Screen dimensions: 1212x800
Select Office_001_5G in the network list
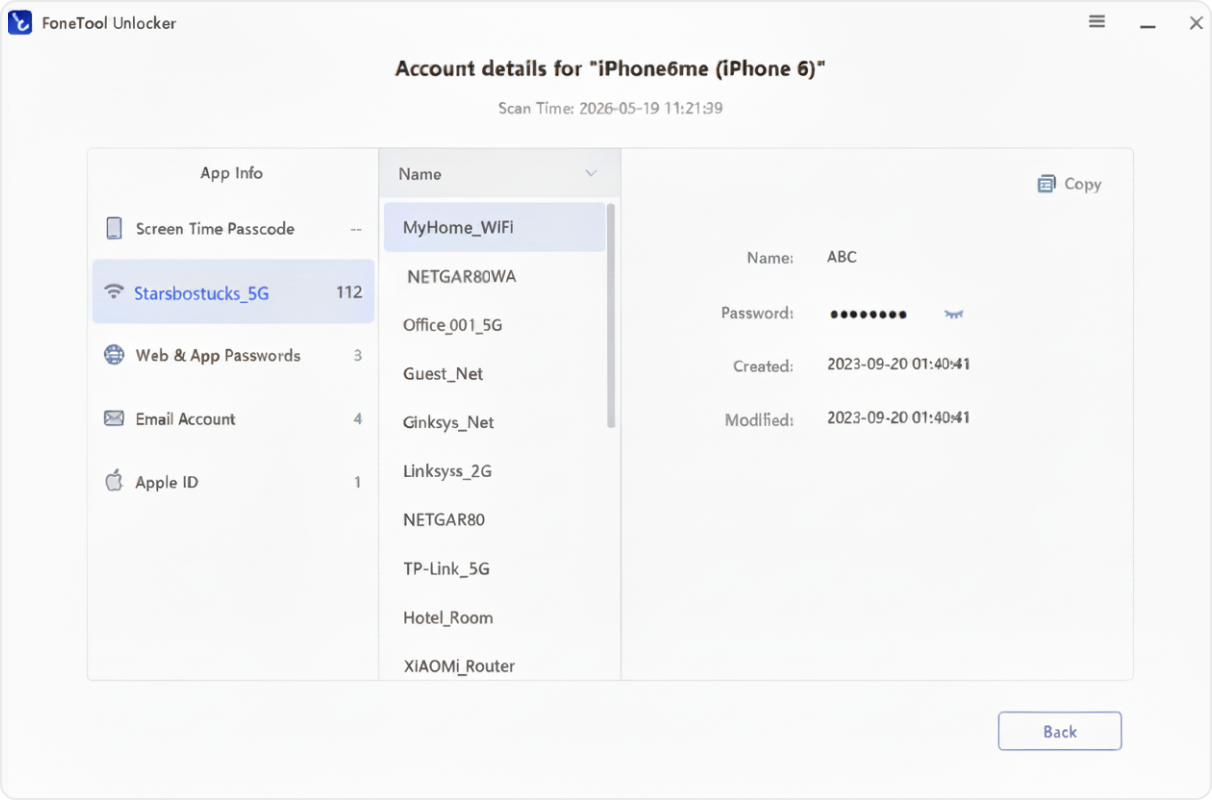coord(494,325)
